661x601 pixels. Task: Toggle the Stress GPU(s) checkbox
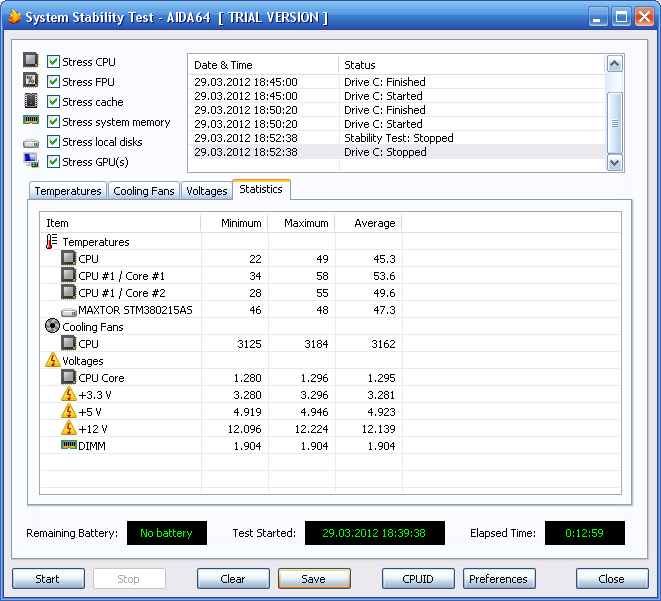[53, 161]
